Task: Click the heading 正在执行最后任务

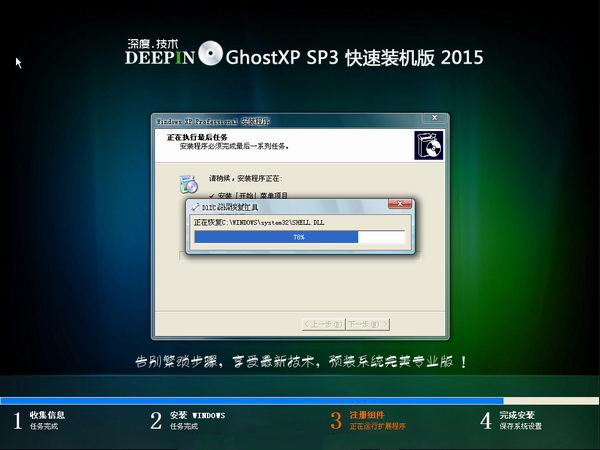Action: [x=197, y=137]
